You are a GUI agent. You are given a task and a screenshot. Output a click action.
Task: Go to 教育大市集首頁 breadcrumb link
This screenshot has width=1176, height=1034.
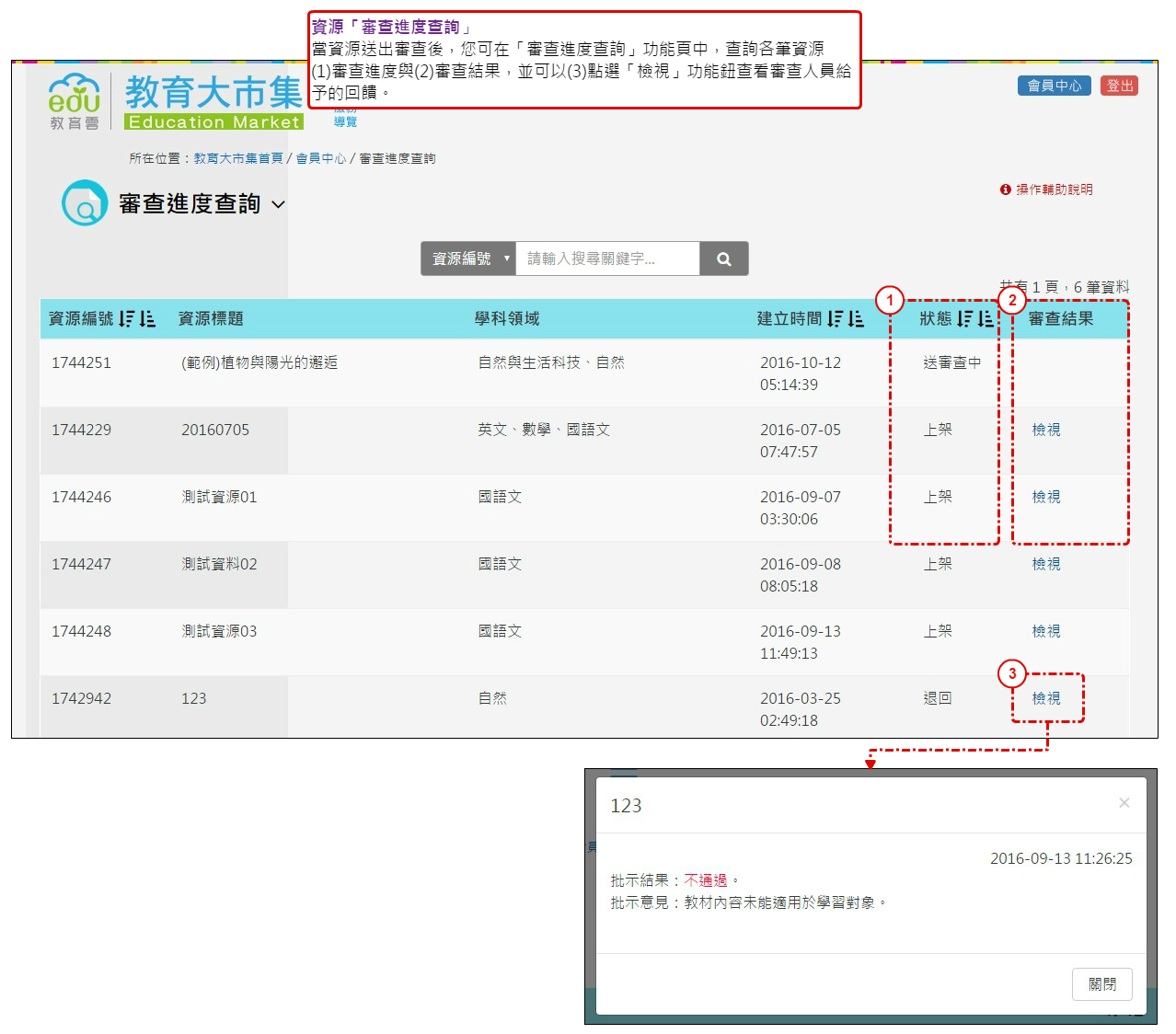(x=238, y=158)
